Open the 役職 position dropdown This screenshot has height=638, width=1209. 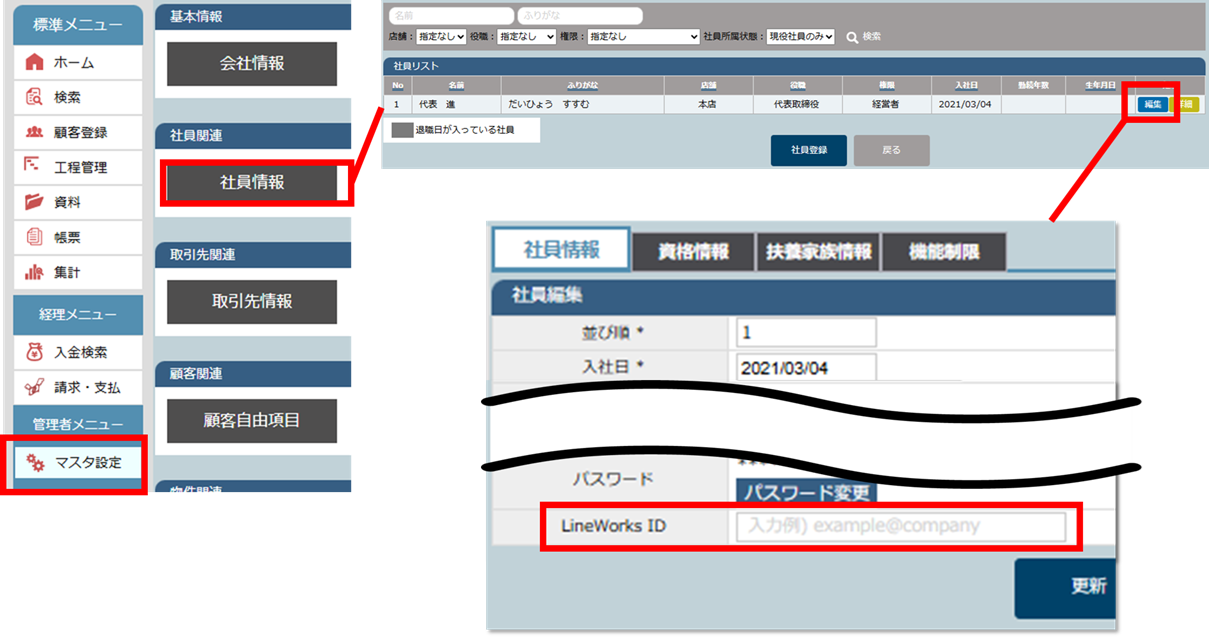click(x=527, y=37)
